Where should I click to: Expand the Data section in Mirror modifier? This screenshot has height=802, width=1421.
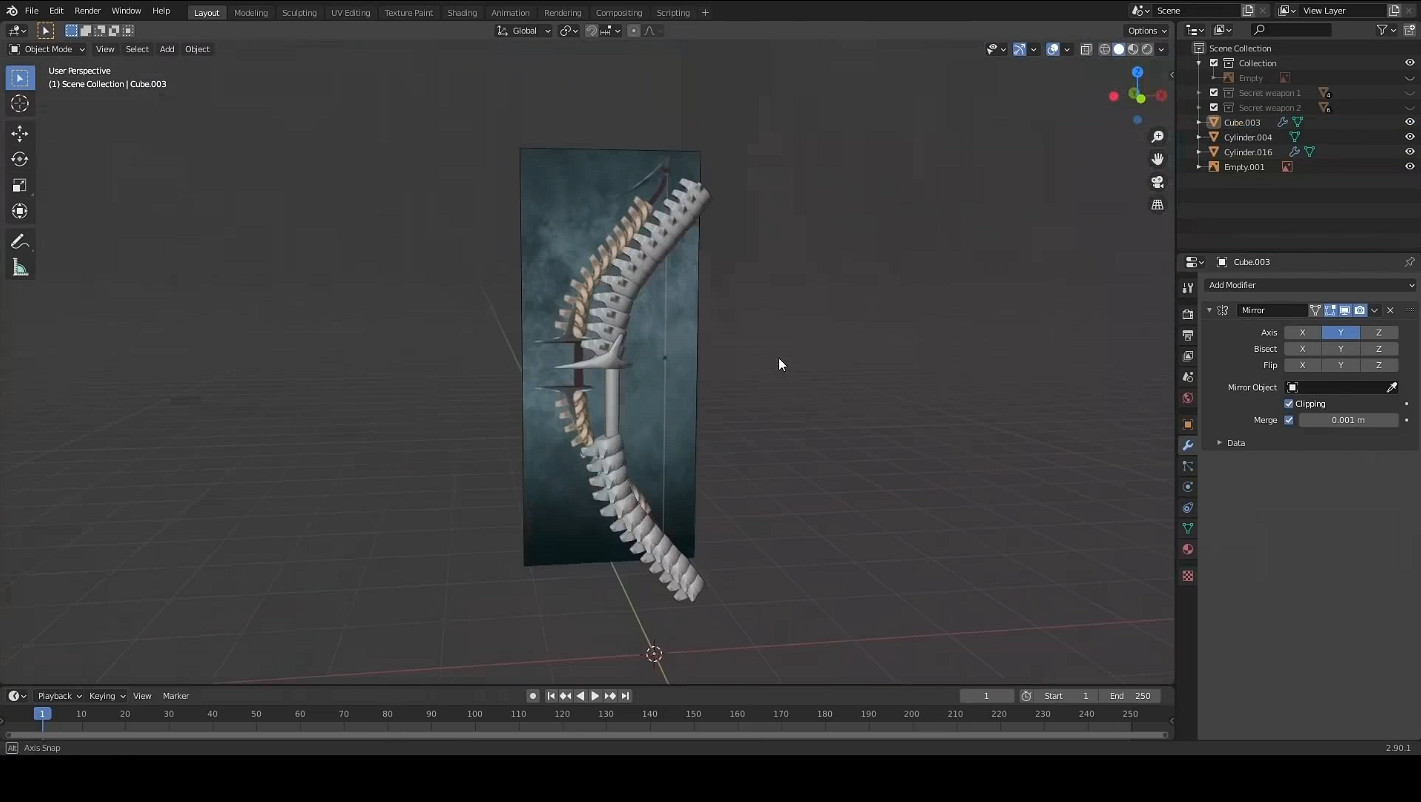click(1220, 443)
